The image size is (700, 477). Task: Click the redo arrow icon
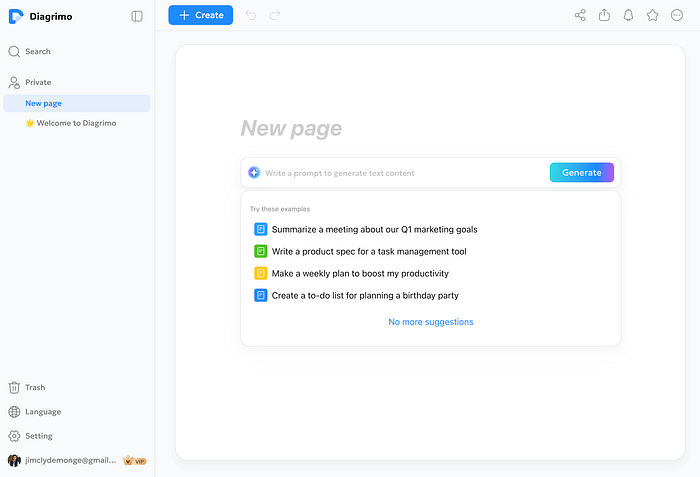(275, 15)
